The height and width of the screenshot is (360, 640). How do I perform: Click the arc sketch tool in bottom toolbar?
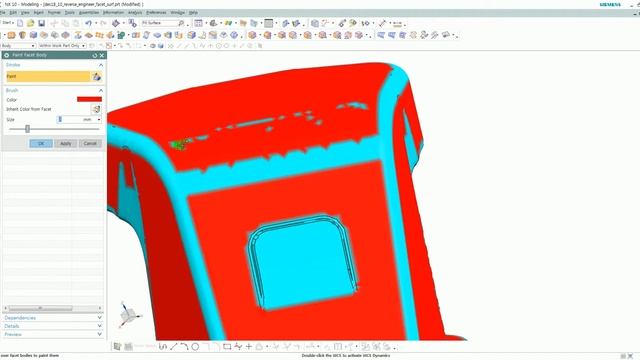pos(184,347)
